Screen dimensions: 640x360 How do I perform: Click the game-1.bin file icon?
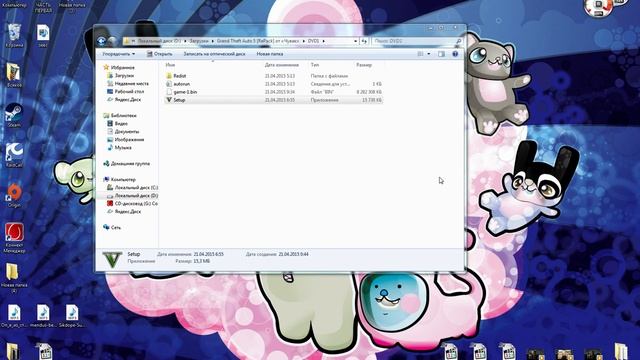coord(169,92)
